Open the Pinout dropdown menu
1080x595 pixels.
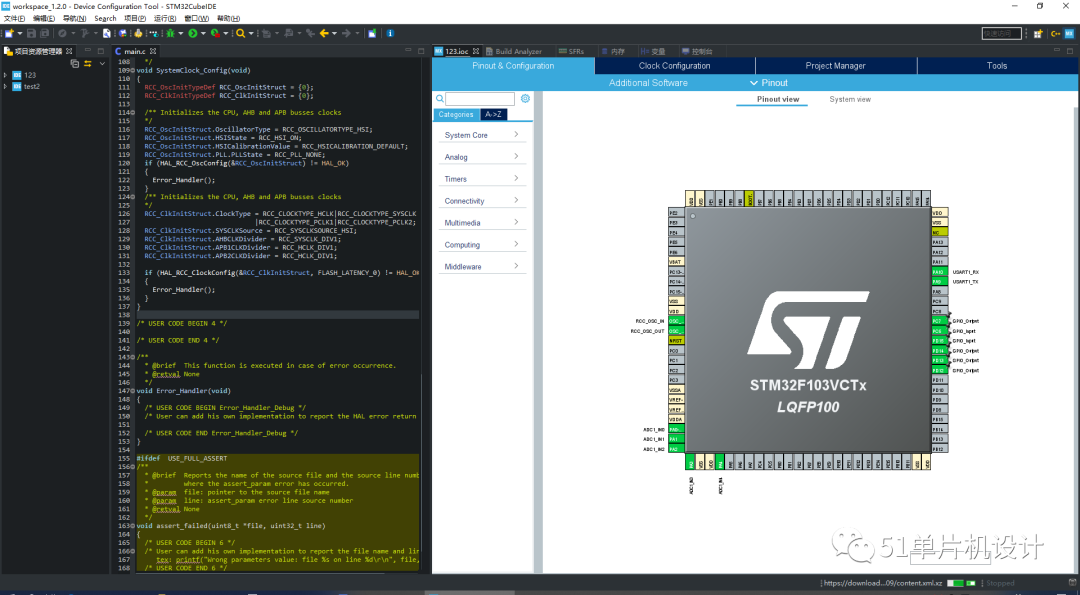(x=769, y=83)
